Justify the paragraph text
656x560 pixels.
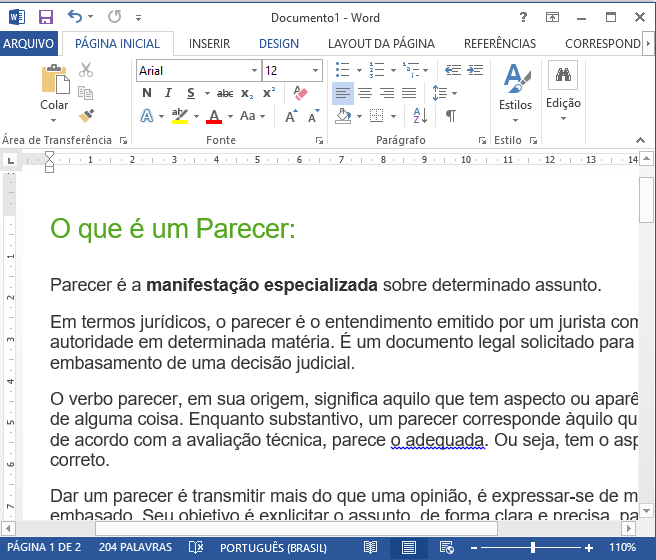pos(409,93)
